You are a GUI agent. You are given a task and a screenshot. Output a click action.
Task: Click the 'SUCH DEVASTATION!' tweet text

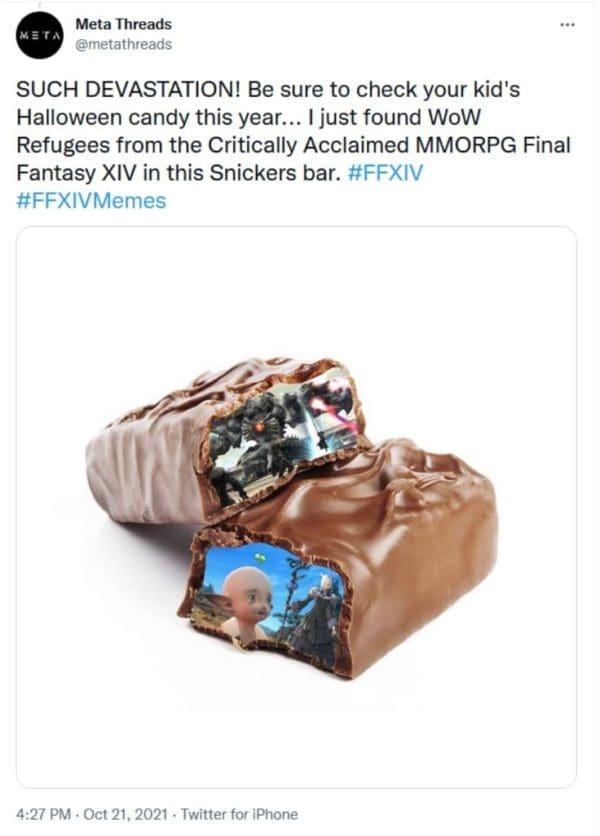(129, 90)
